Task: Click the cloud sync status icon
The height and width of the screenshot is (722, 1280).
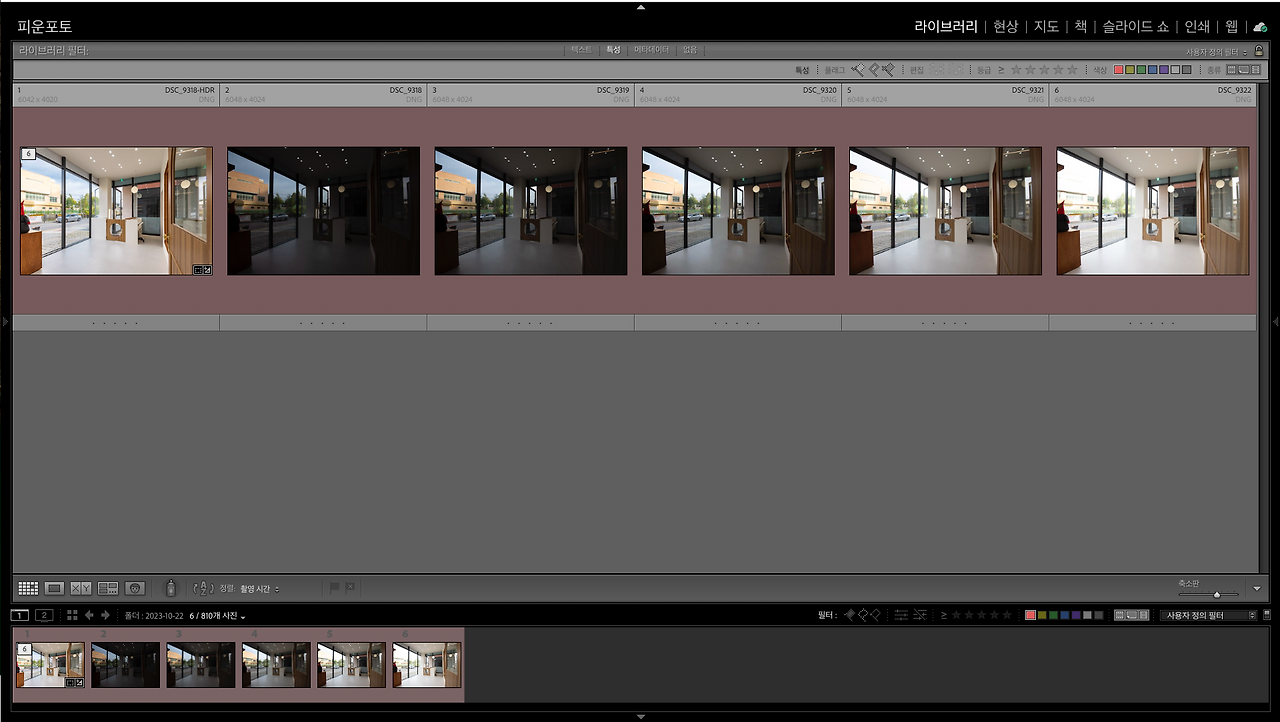Action: (1260, 27)
